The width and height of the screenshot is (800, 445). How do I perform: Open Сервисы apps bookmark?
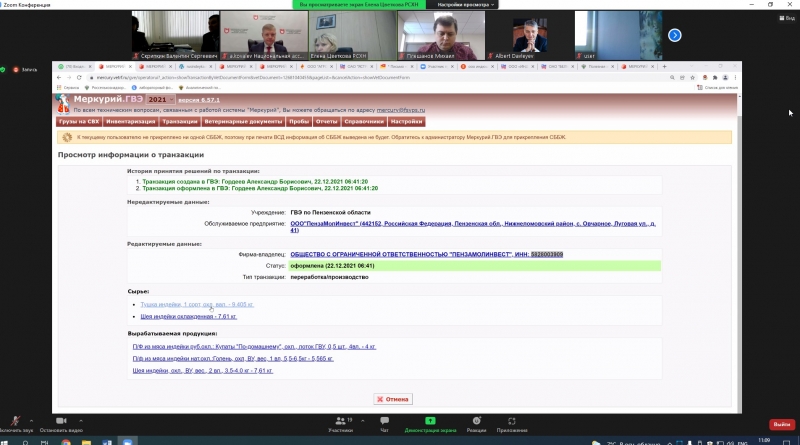[x=68, y=88]
